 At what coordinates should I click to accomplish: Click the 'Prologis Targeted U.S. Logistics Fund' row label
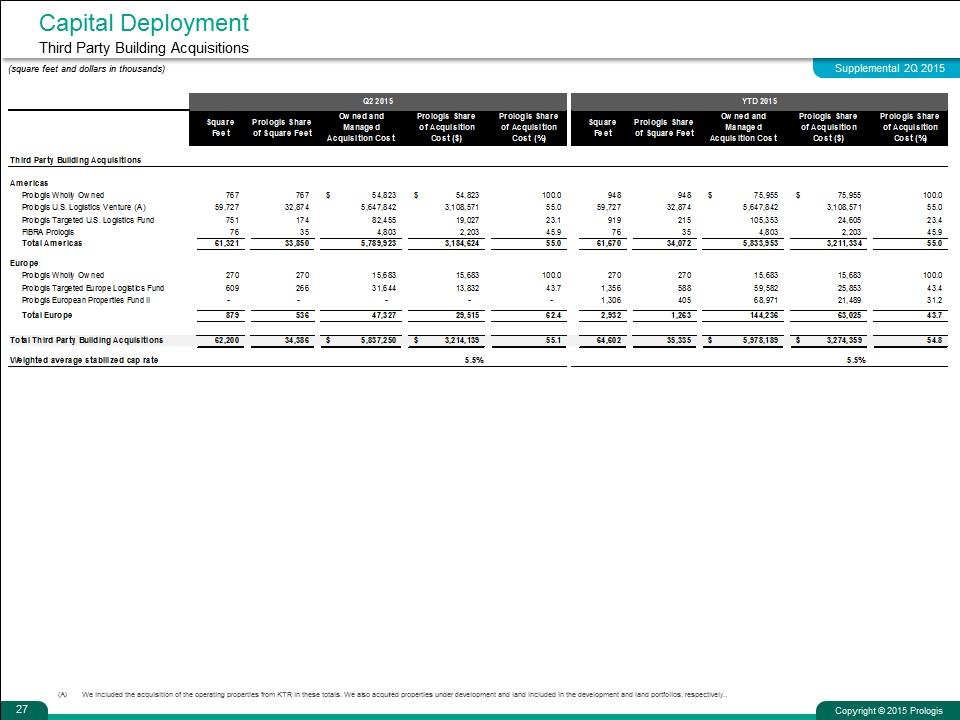(88, 220)
